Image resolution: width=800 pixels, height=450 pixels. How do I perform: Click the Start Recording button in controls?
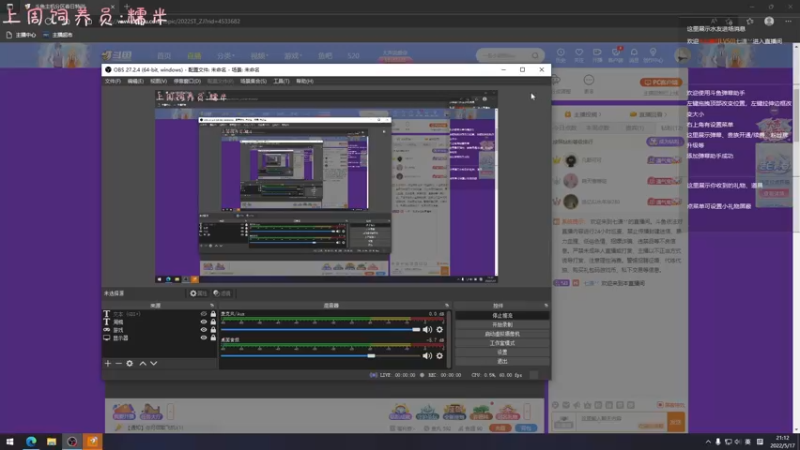502,324
